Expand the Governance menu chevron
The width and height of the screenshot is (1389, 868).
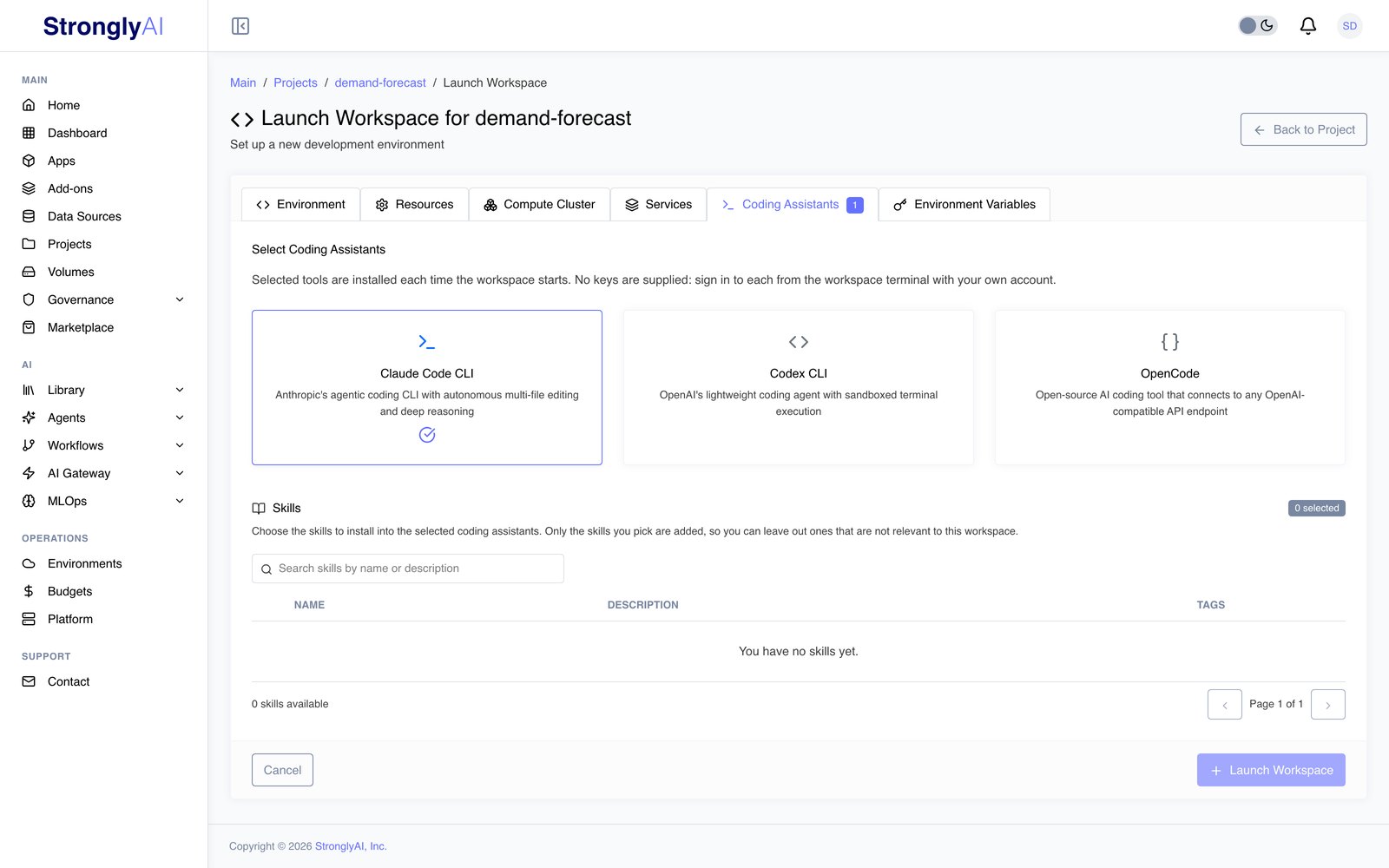(180, 299)
